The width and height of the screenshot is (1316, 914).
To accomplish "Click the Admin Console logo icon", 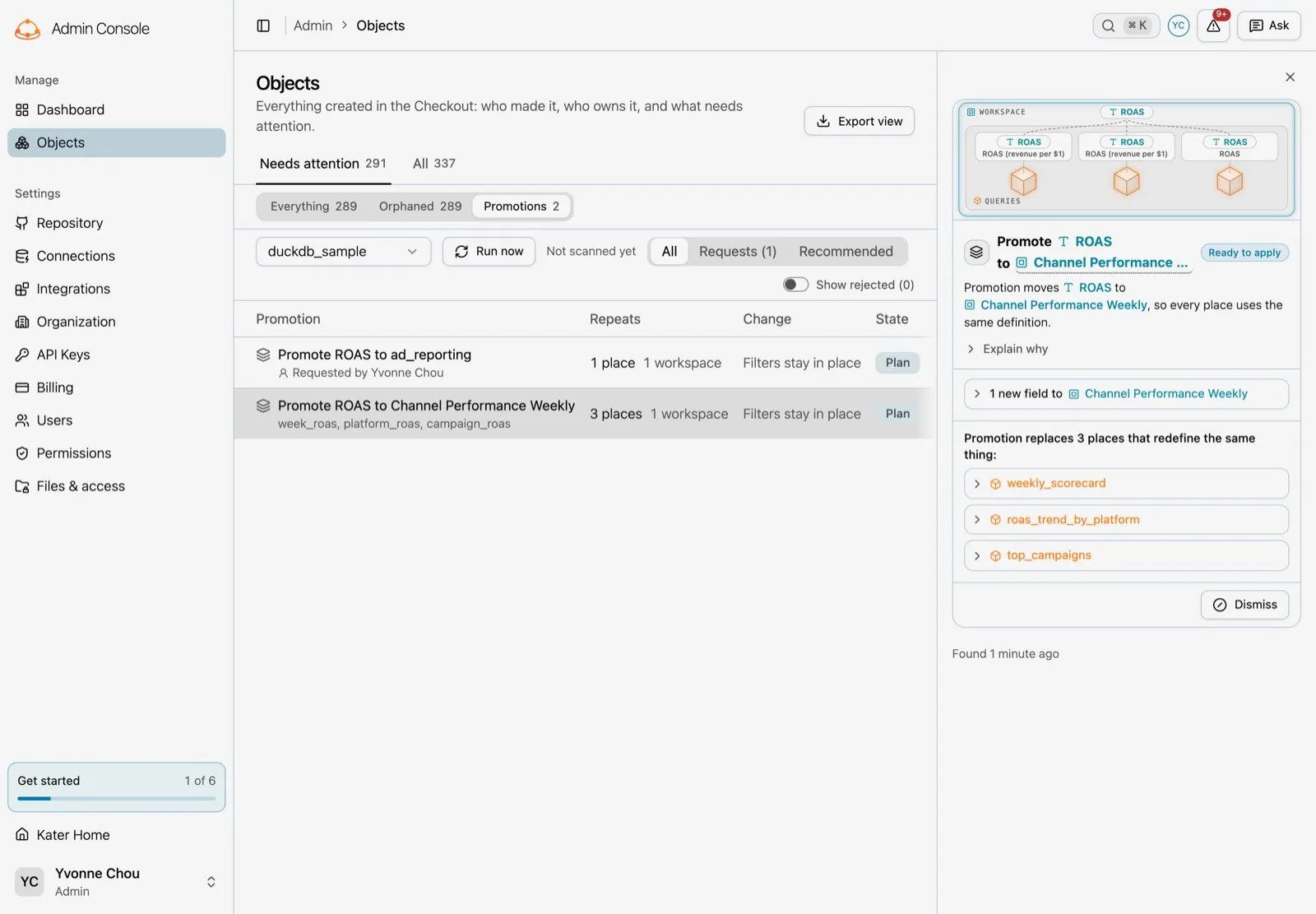I will point(27,29).
